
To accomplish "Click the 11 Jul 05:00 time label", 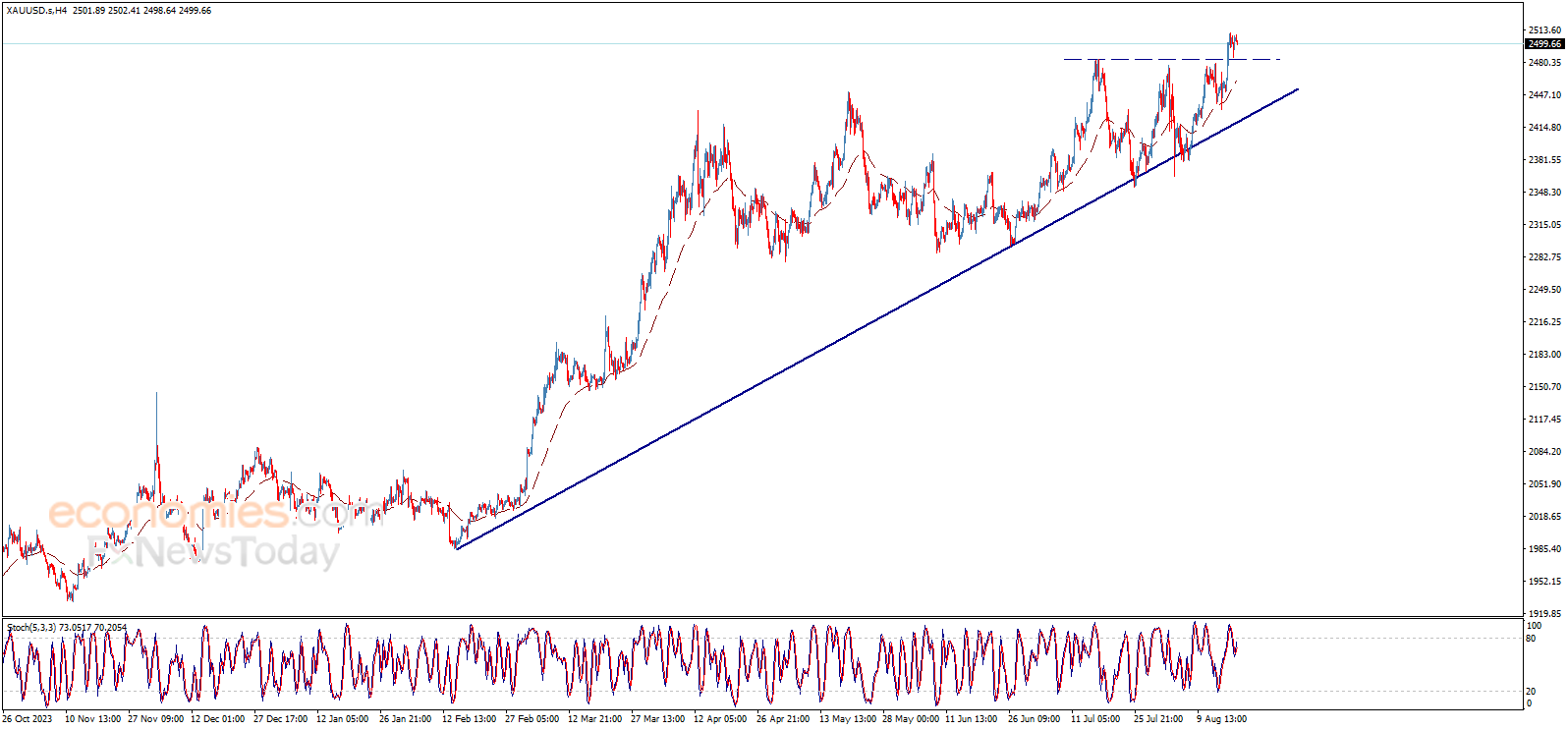I will point(1095,719).
